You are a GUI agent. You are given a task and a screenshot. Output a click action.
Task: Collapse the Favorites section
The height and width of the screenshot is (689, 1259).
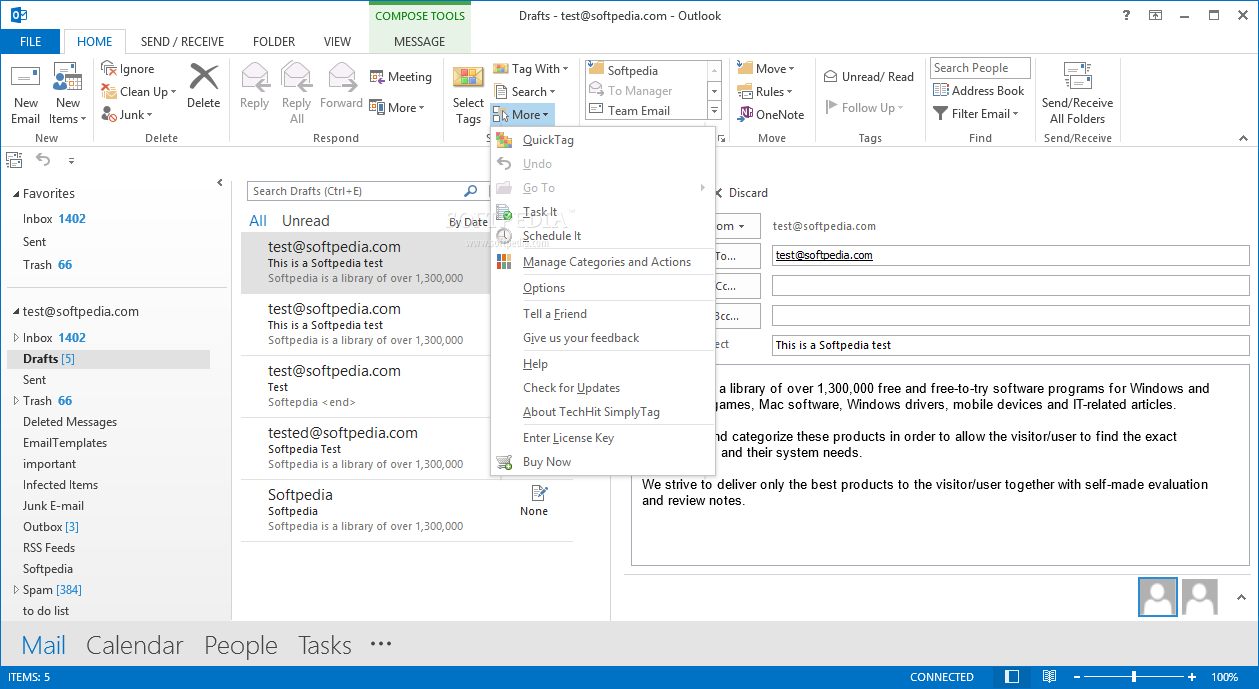[x=14, y=194]
